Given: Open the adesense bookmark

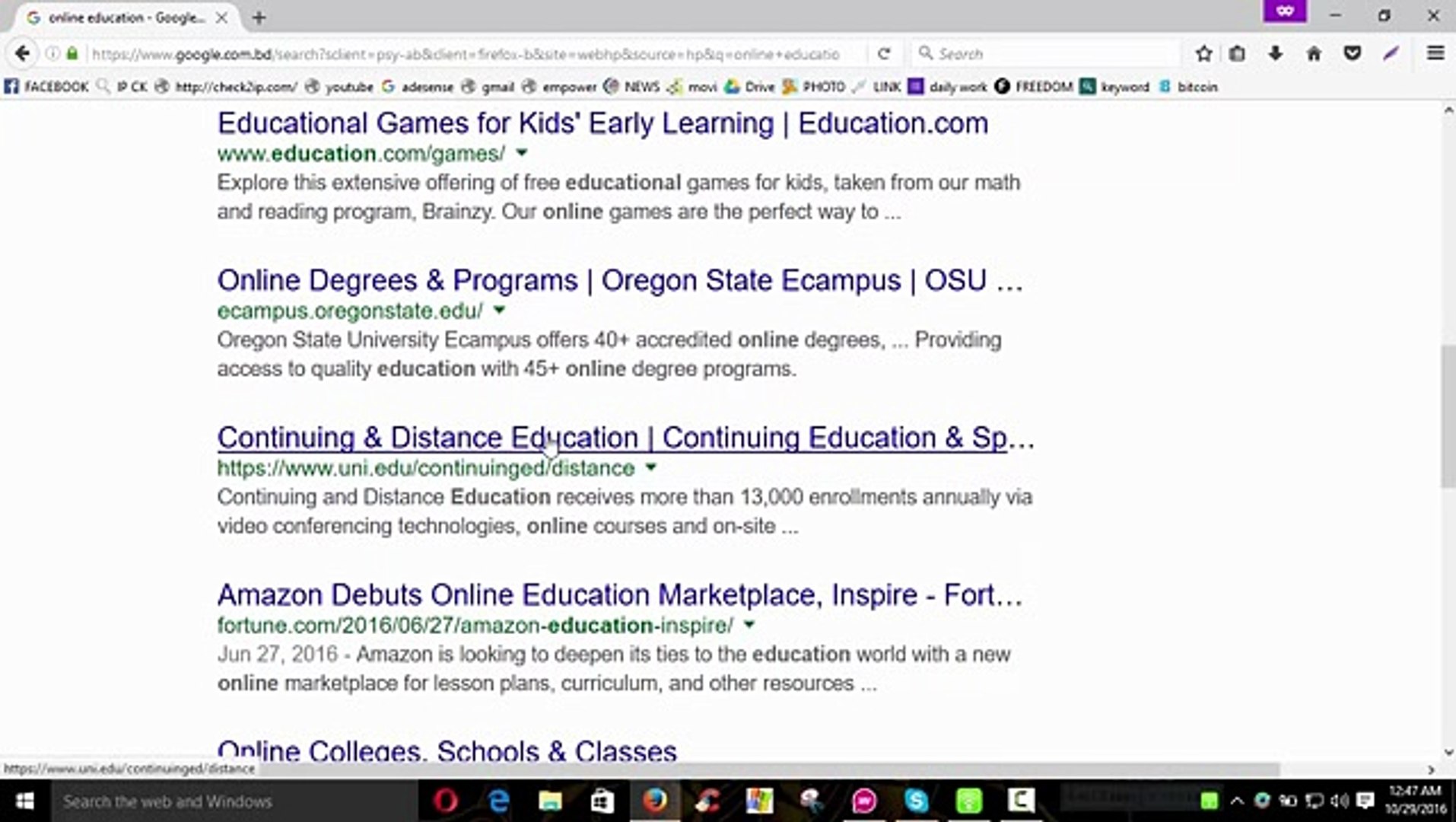Looking at the screenshot, I should (x=418, y=87).
